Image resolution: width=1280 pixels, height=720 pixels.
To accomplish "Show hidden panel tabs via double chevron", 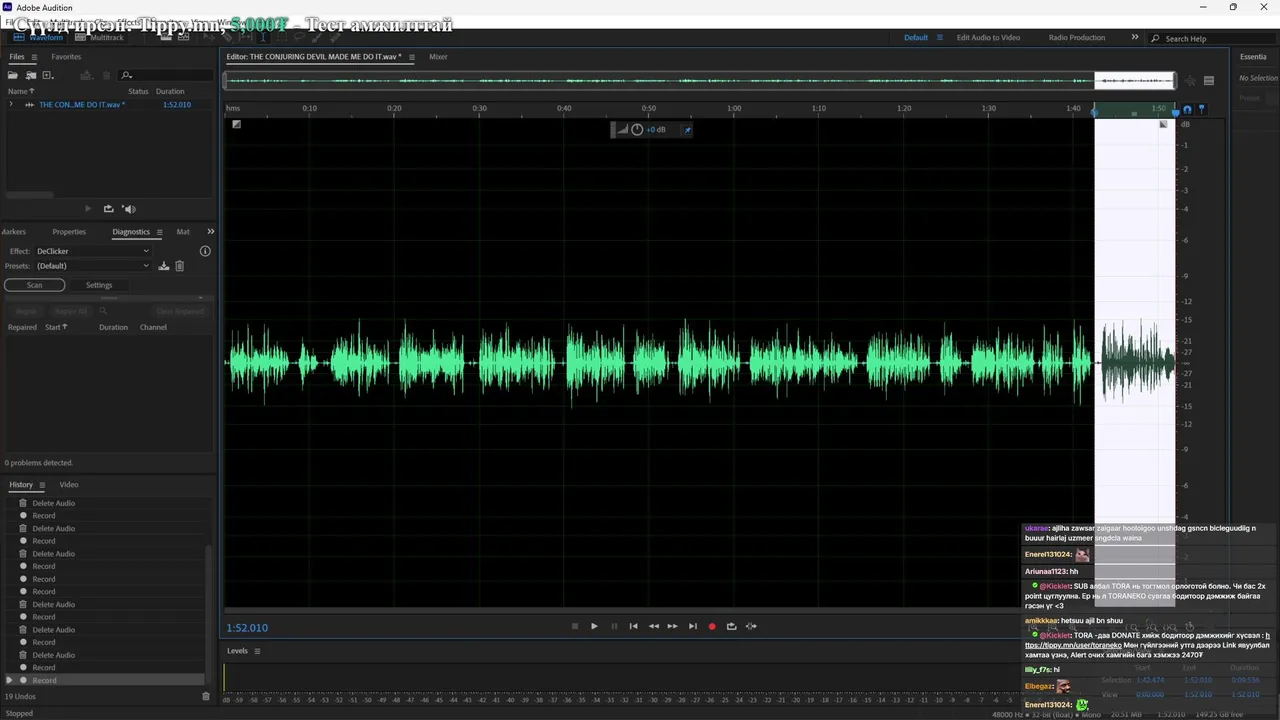I will [x=210, y=232].
